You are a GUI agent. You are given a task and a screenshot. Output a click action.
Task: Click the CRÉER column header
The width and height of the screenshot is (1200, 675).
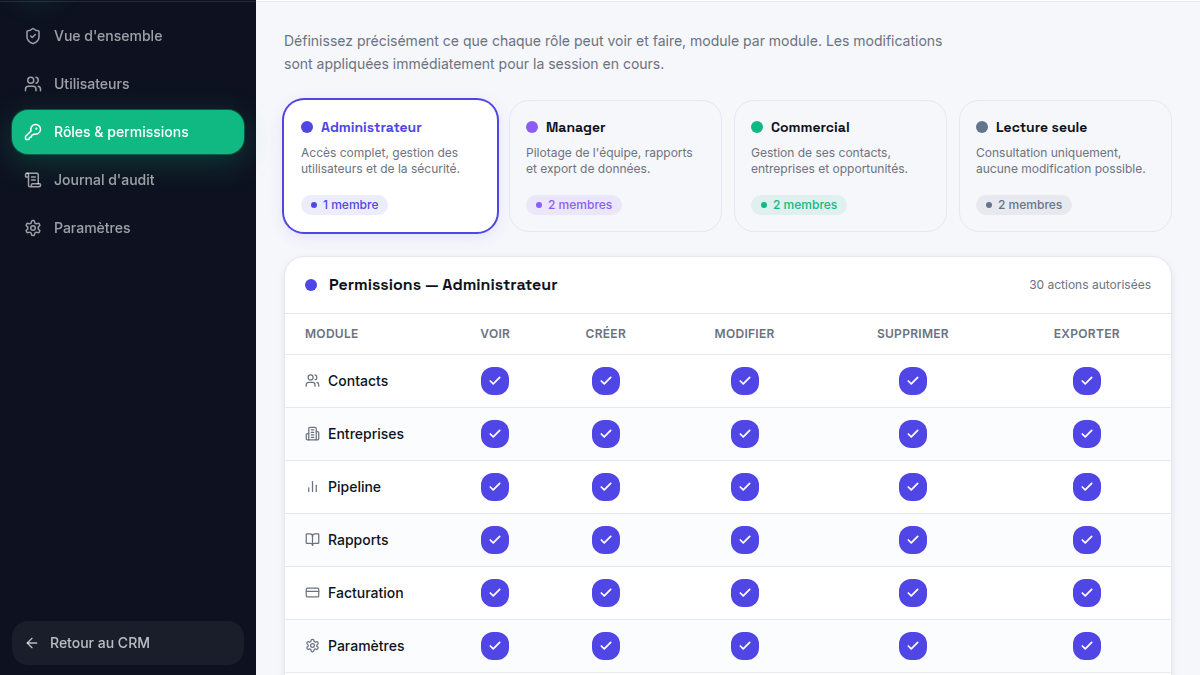(606, 334)
